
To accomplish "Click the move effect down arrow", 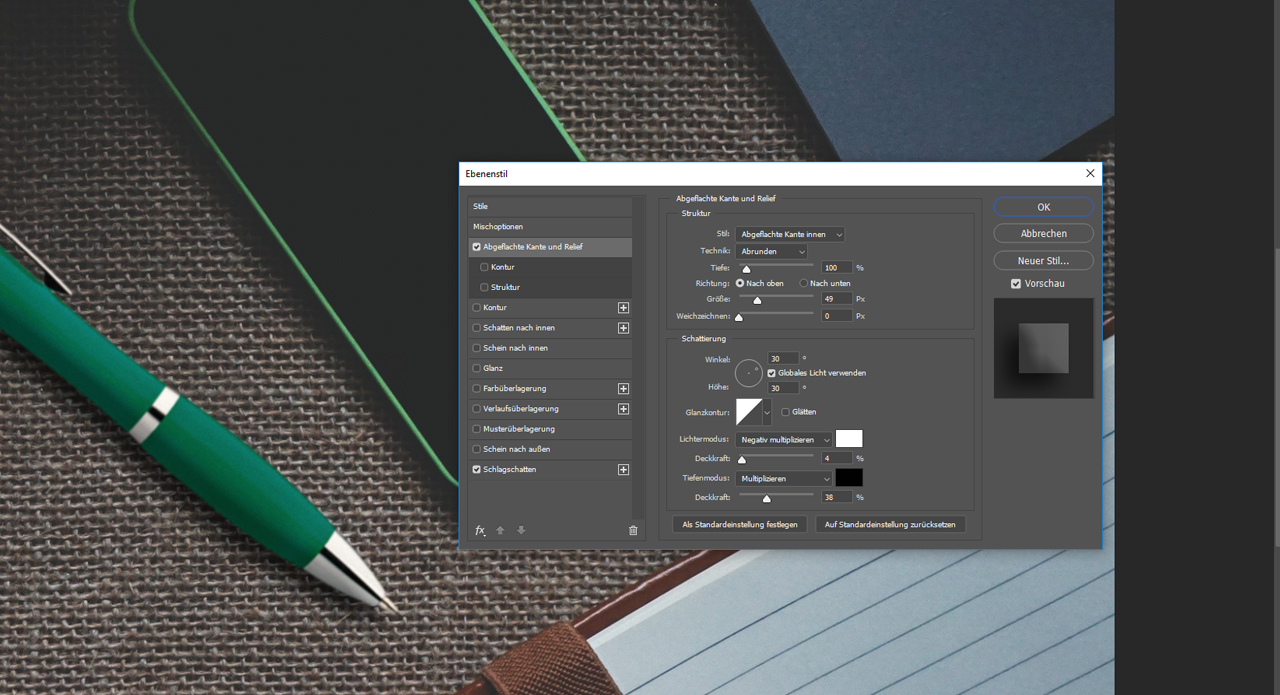I will pyautogui.click(x=521, y=530).
